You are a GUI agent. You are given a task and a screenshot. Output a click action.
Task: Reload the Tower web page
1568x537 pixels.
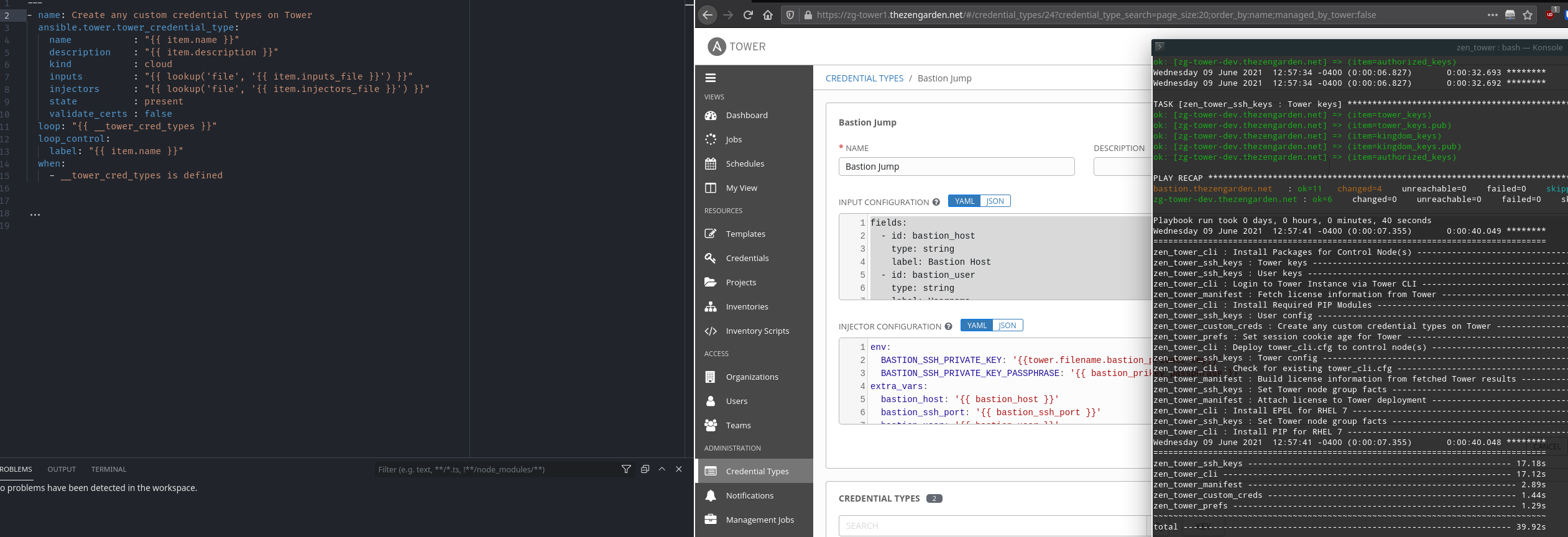(x=748, y=15)
